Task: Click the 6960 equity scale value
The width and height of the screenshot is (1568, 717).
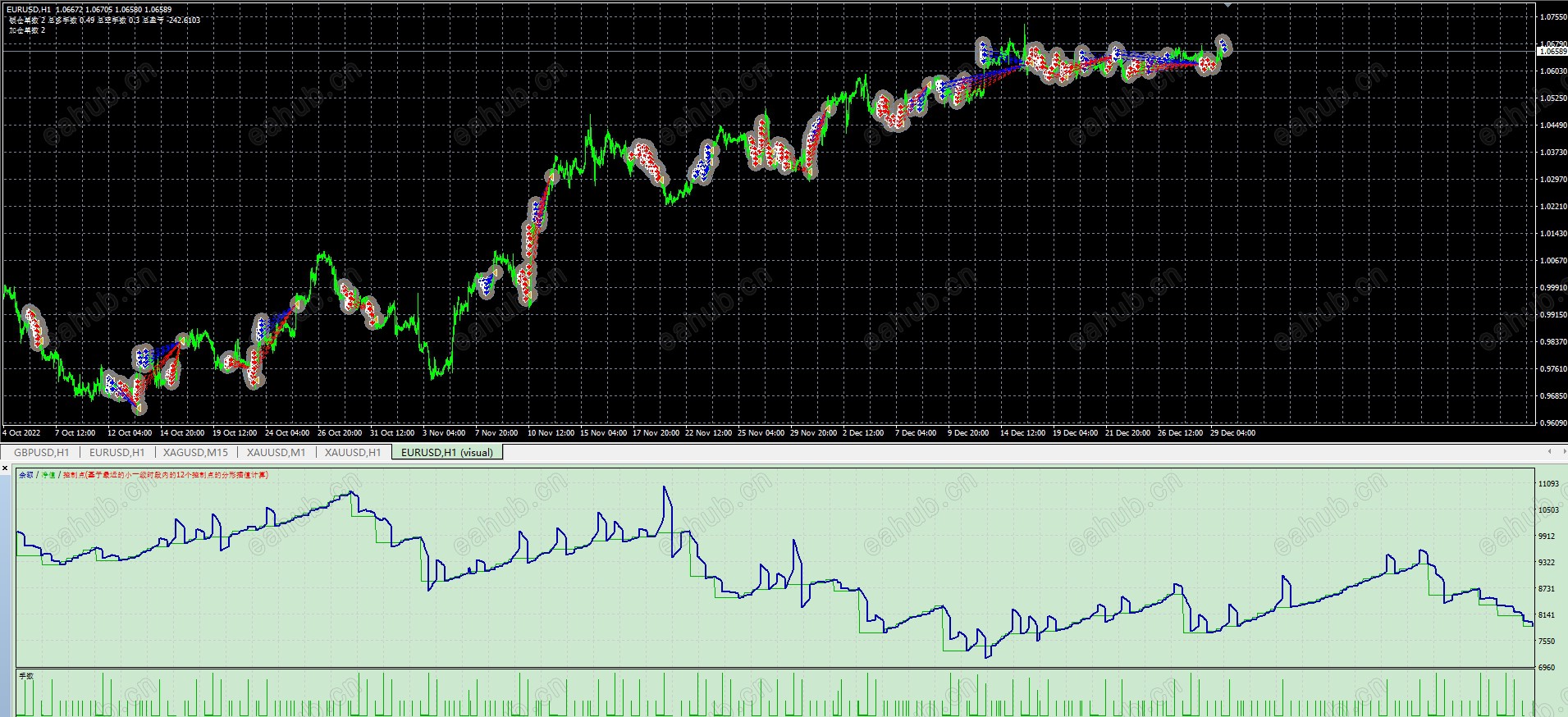Action: [x=1547, y=668]
